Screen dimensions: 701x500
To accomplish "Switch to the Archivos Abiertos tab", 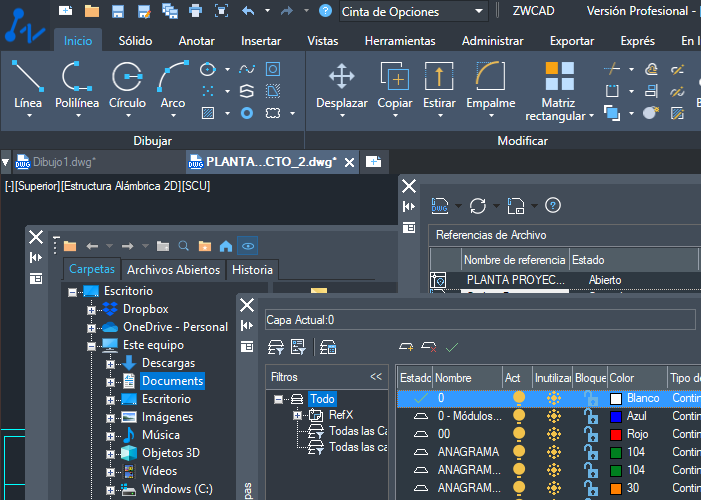I will click(x=174, y=269).
